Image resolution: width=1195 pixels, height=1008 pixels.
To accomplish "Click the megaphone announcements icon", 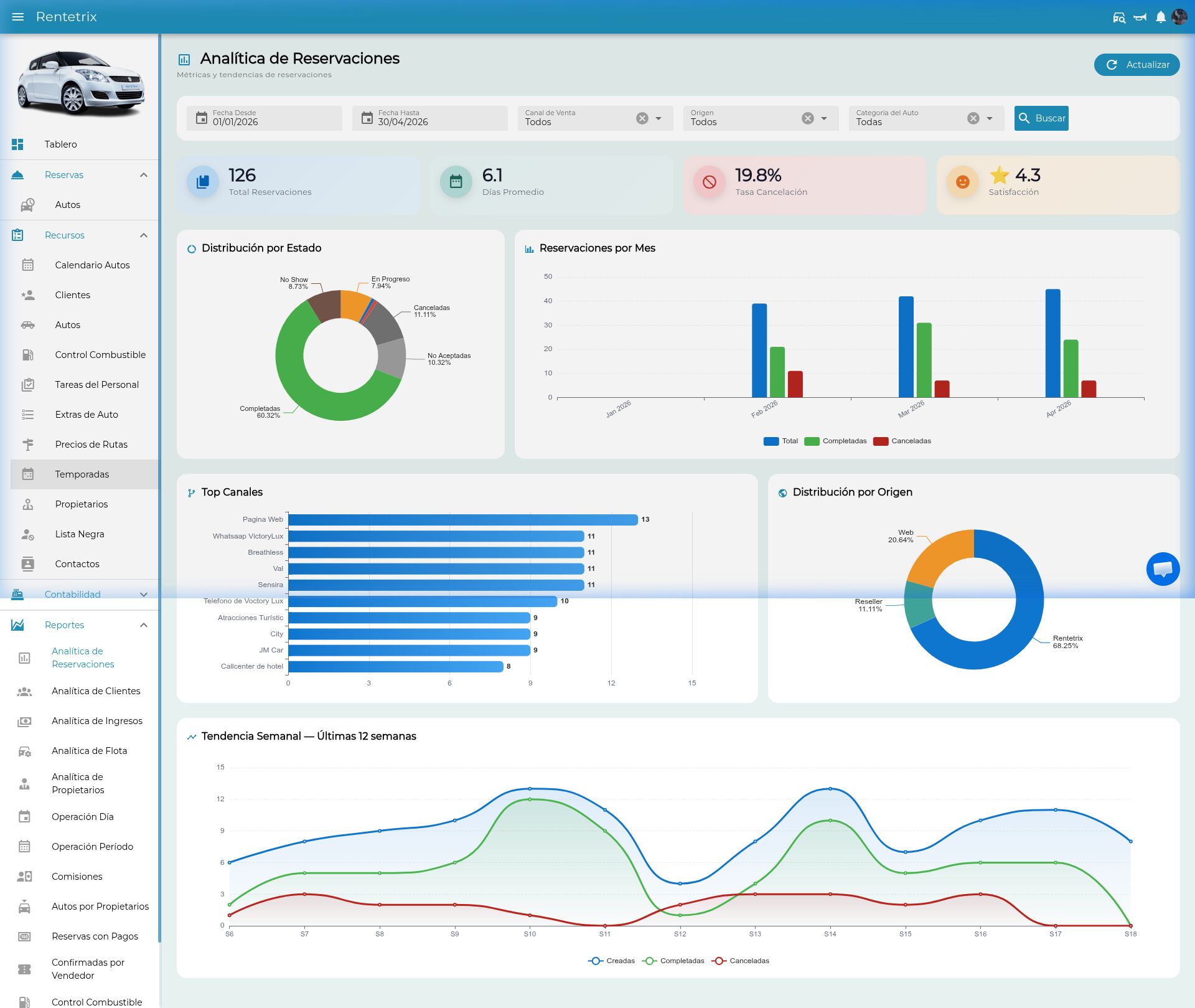I will point(1140,17).
